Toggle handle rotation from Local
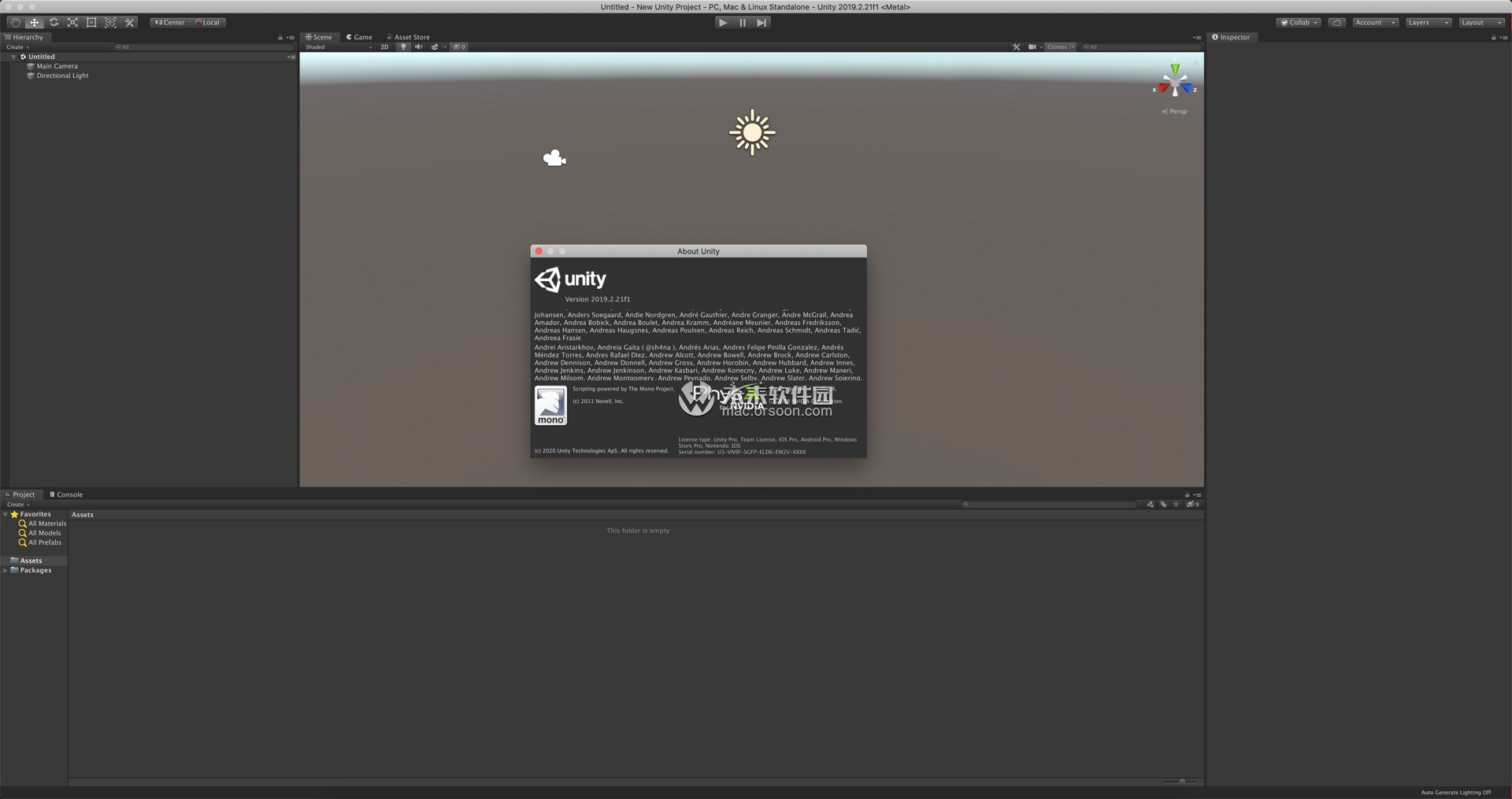1512x799 pixels. (207, 23)
